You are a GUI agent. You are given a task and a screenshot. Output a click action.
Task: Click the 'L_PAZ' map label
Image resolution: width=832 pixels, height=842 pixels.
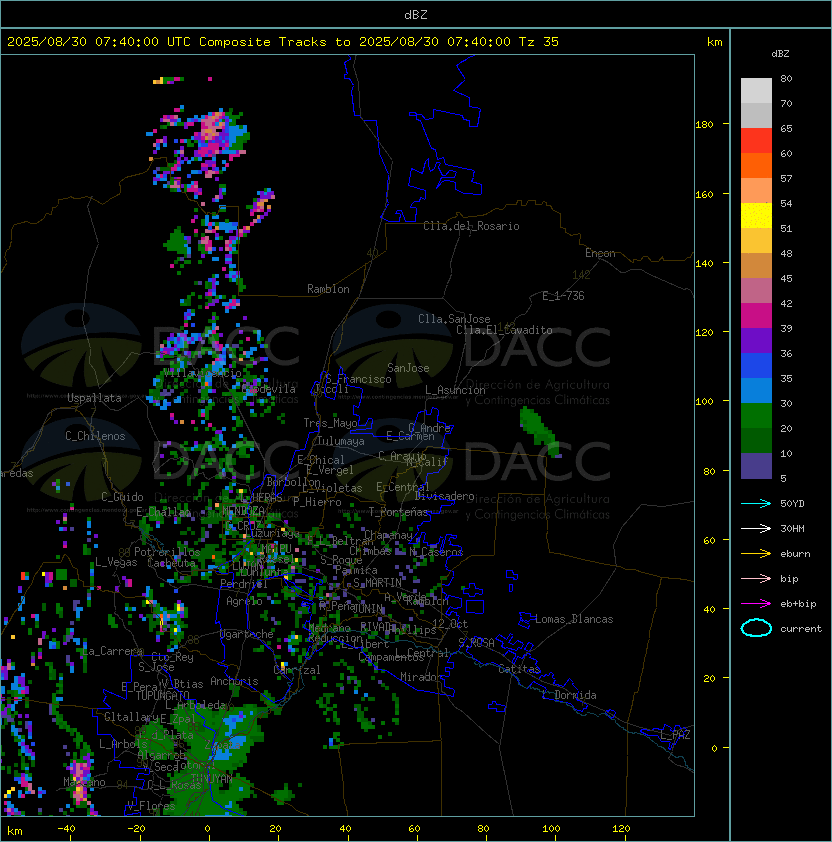click(x=675, y=735)
